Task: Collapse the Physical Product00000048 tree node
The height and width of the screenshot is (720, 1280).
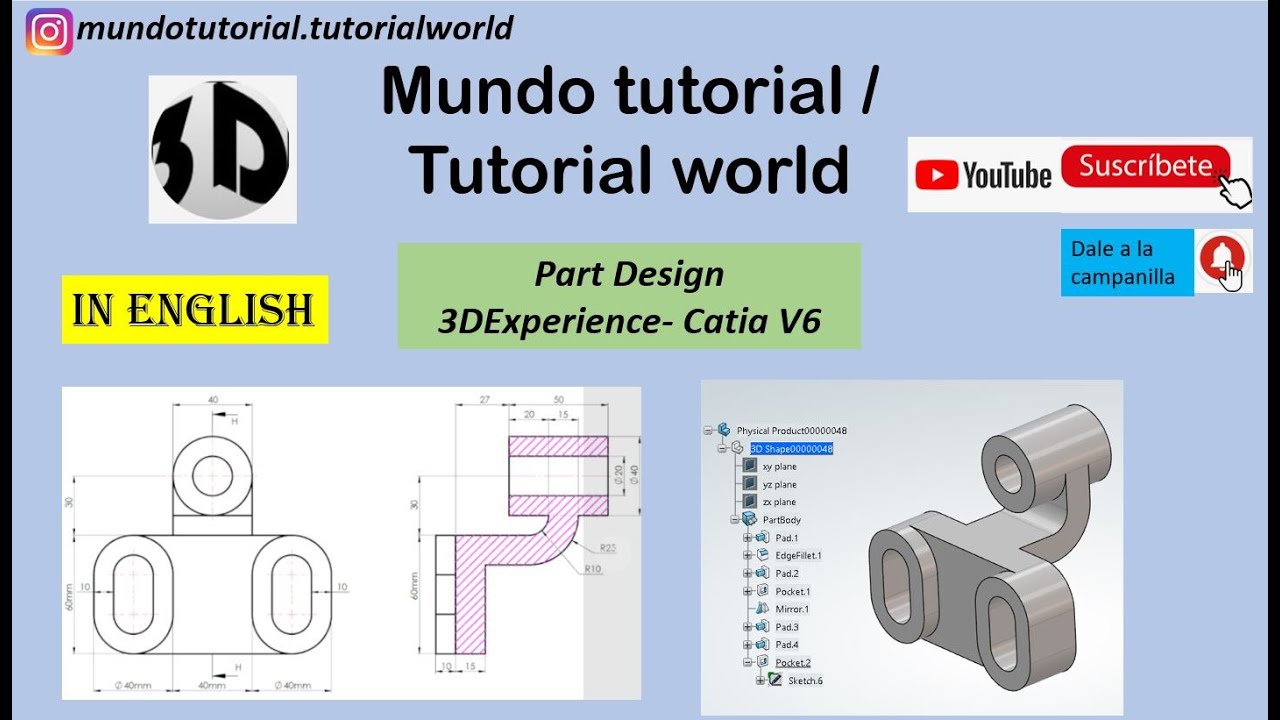Action: click(x=708, y=430)
